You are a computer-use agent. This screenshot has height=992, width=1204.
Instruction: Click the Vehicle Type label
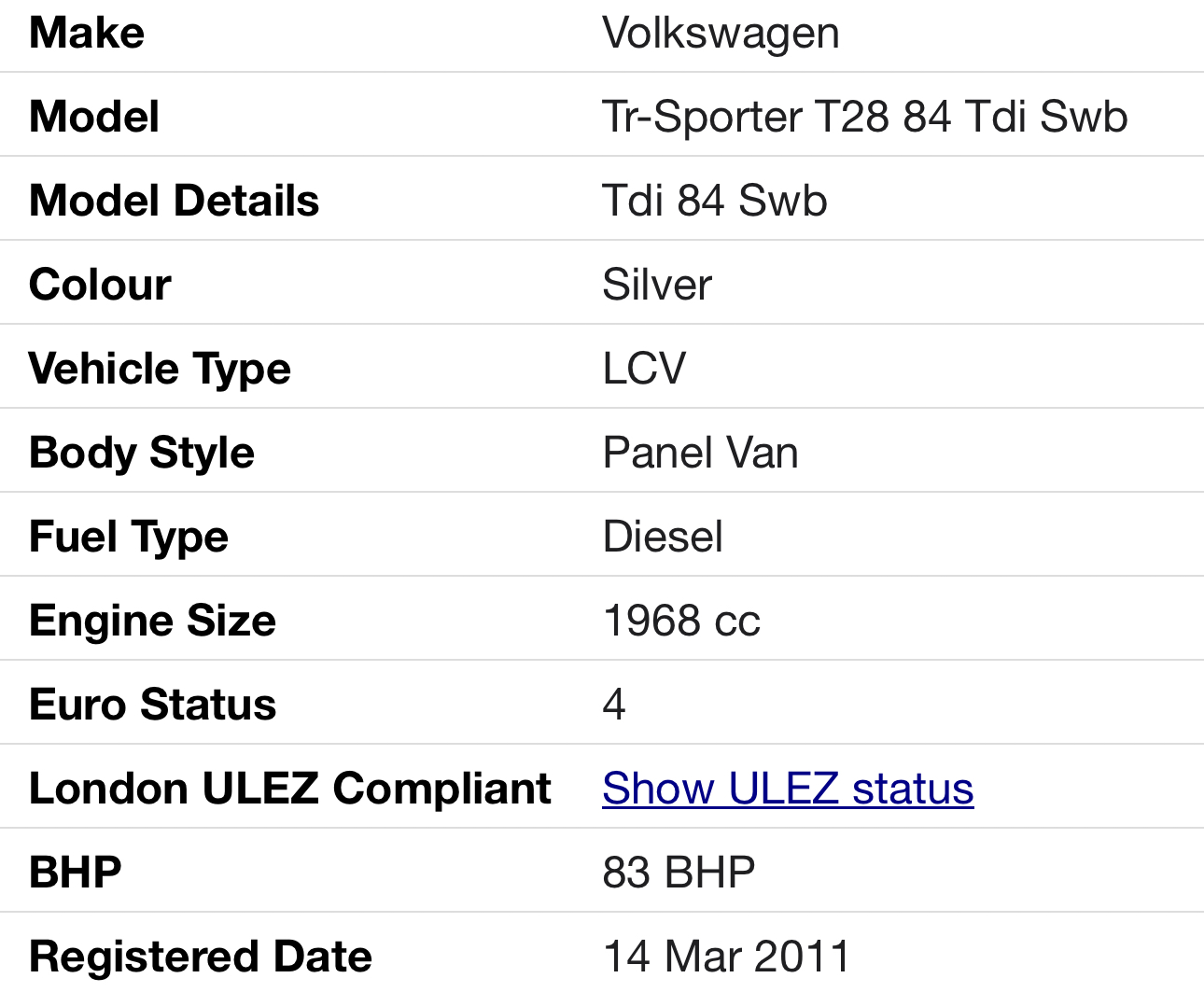click(x=160, y=370)
